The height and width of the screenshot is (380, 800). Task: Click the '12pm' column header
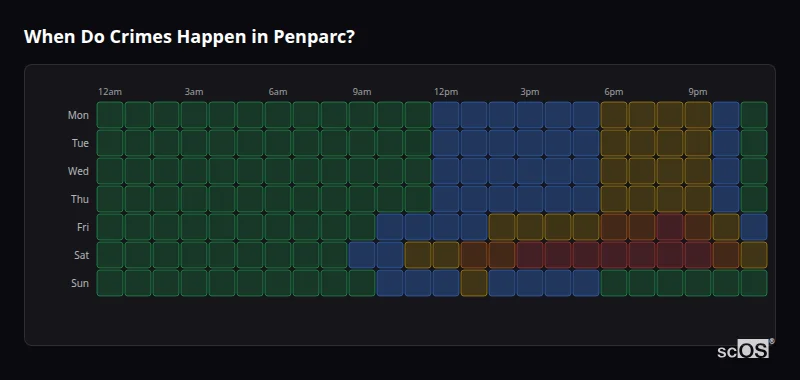pyautogui.click(x=446, y=92)
